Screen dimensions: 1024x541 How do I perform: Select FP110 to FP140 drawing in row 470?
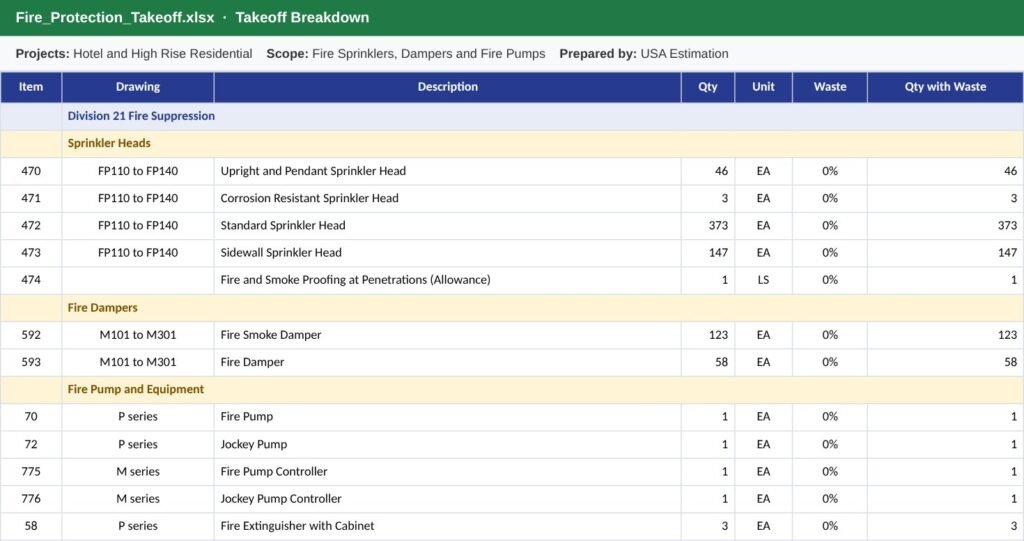click(x=138, y=171)
